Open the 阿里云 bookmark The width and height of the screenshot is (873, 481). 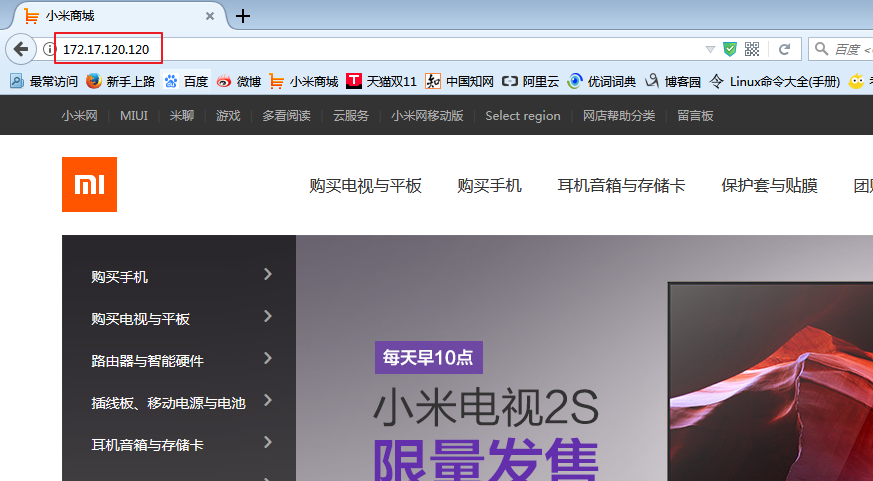531,81
